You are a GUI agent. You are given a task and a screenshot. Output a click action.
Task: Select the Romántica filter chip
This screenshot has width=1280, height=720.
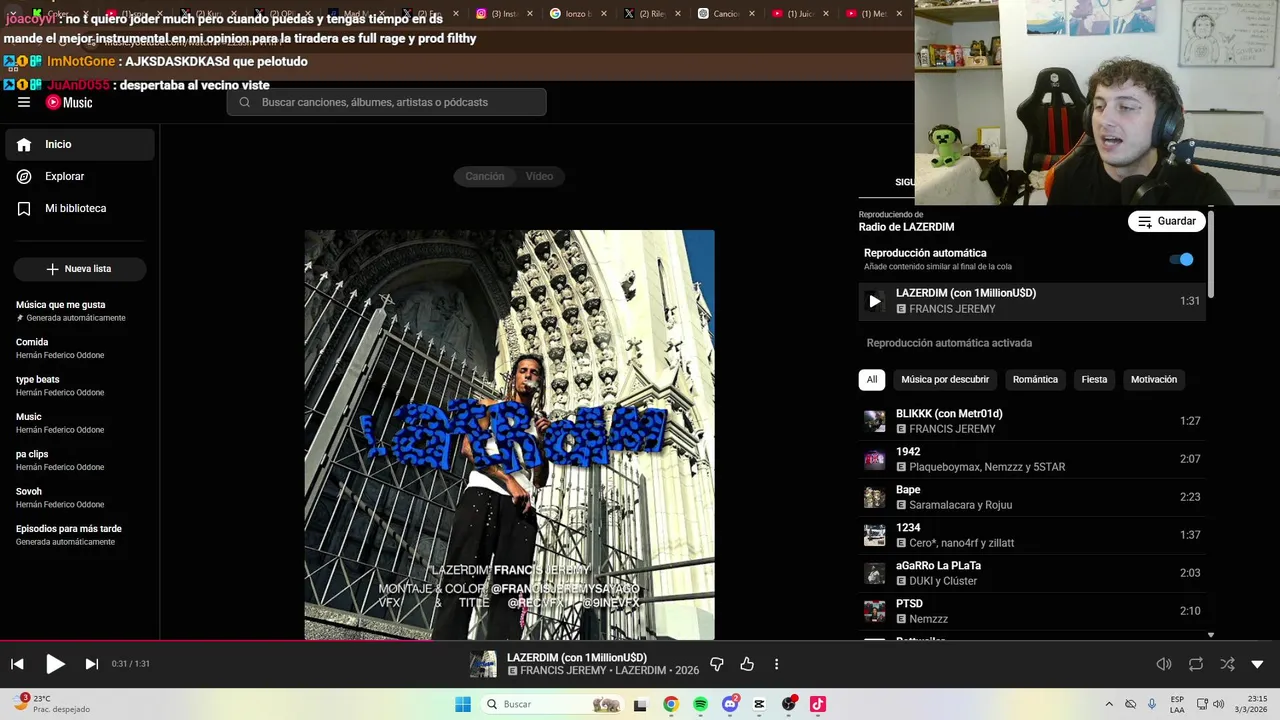pos(1035,380)
